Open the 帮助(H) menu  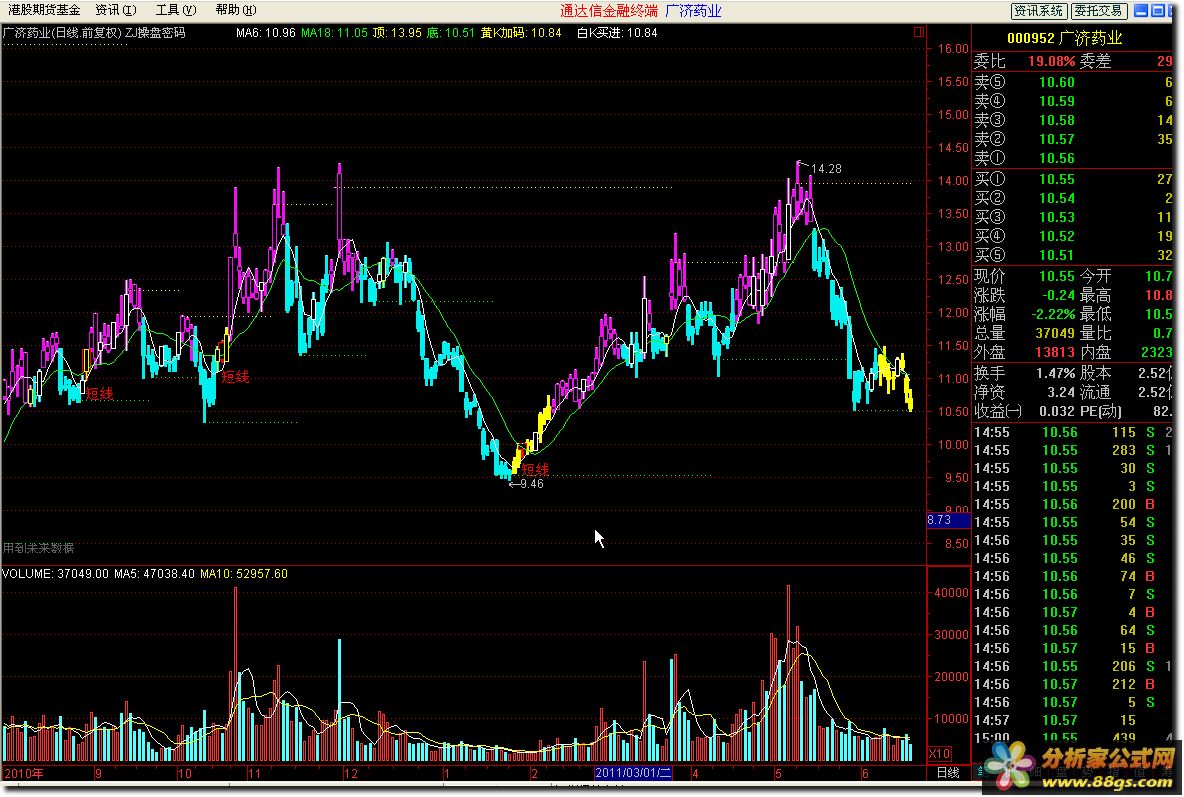[236, 11]
